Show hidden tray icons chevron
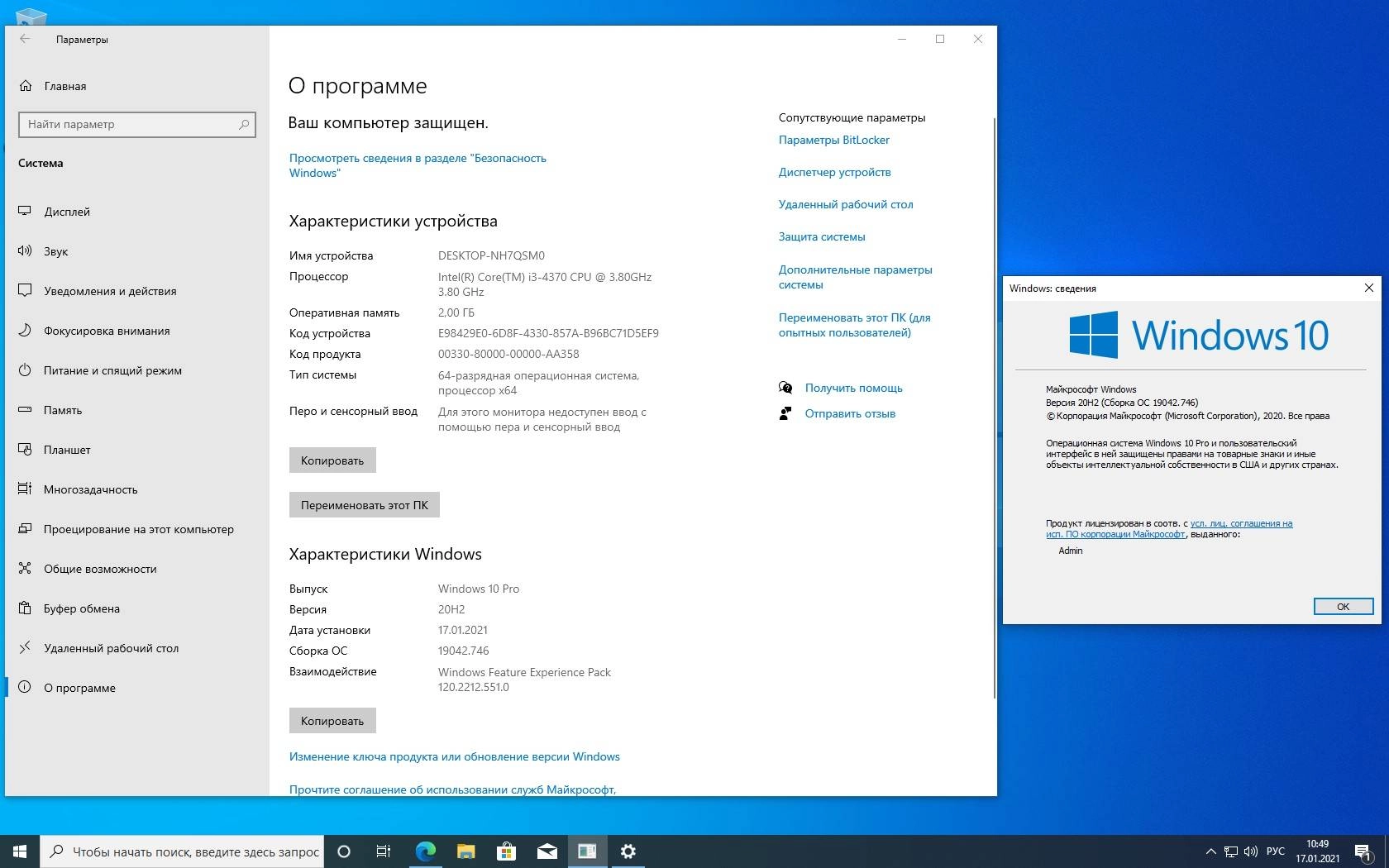This screenshot has height=868, width=1389. (1210, 851)
